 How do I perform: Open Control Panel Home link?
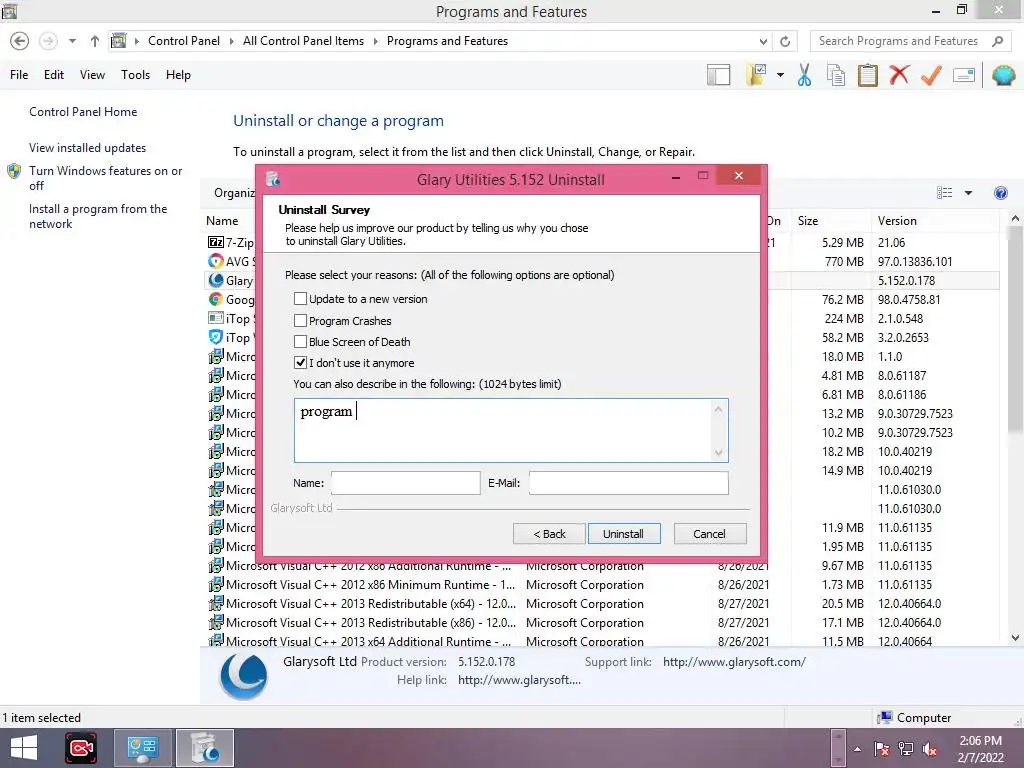coord(83,112)
